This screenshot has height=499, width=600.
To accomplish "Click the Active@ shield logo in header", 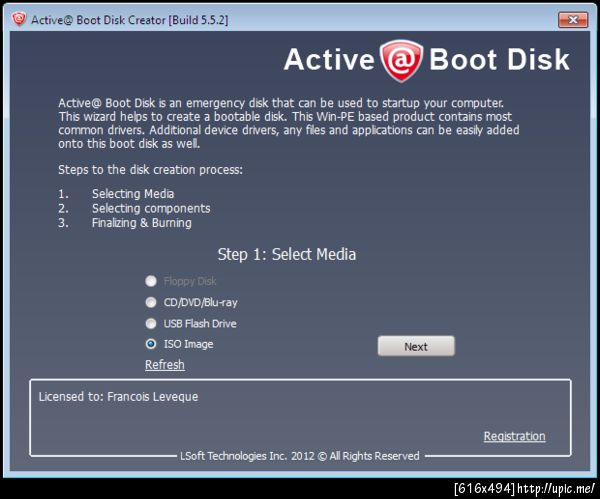I will [x=401, y=60].
